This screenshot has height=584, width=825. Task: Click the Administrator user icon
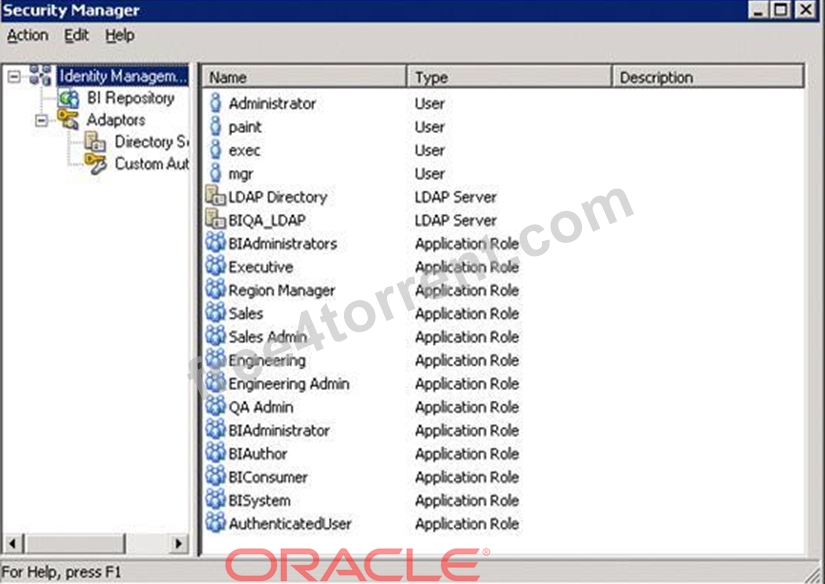point(215,103)
